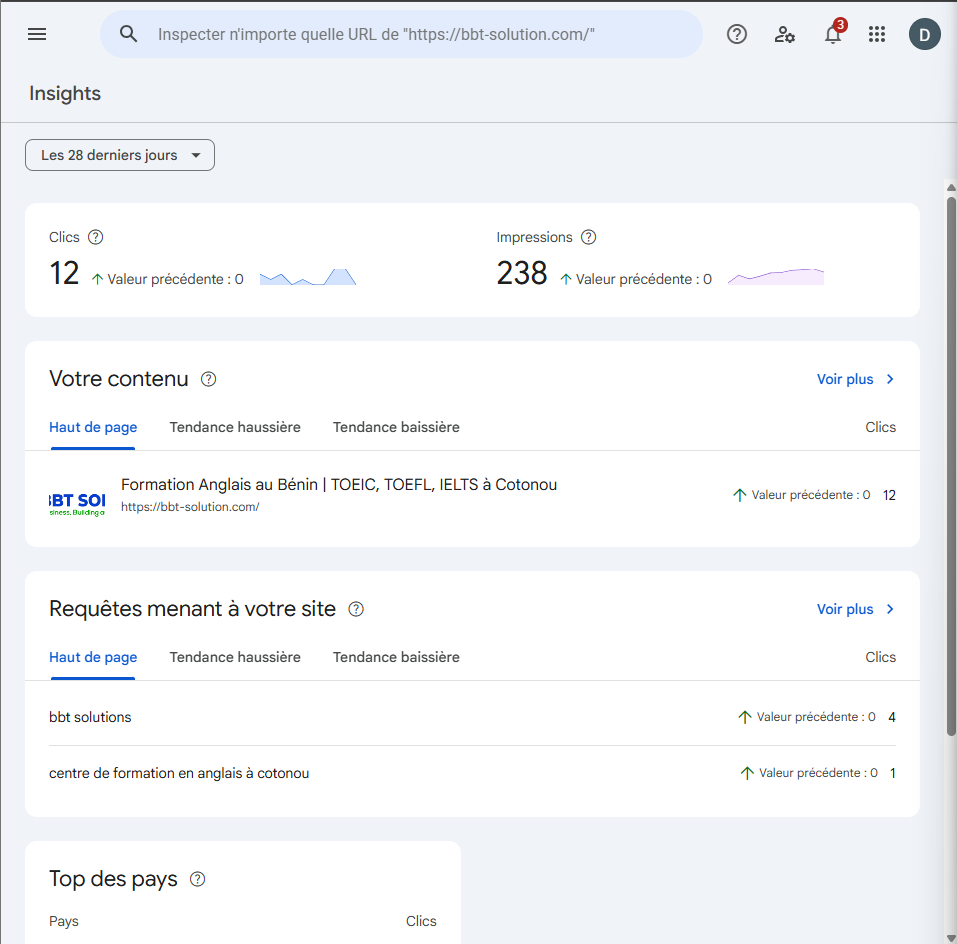
Task: Open user and permissions settings icon
Action: coord(784,34)
